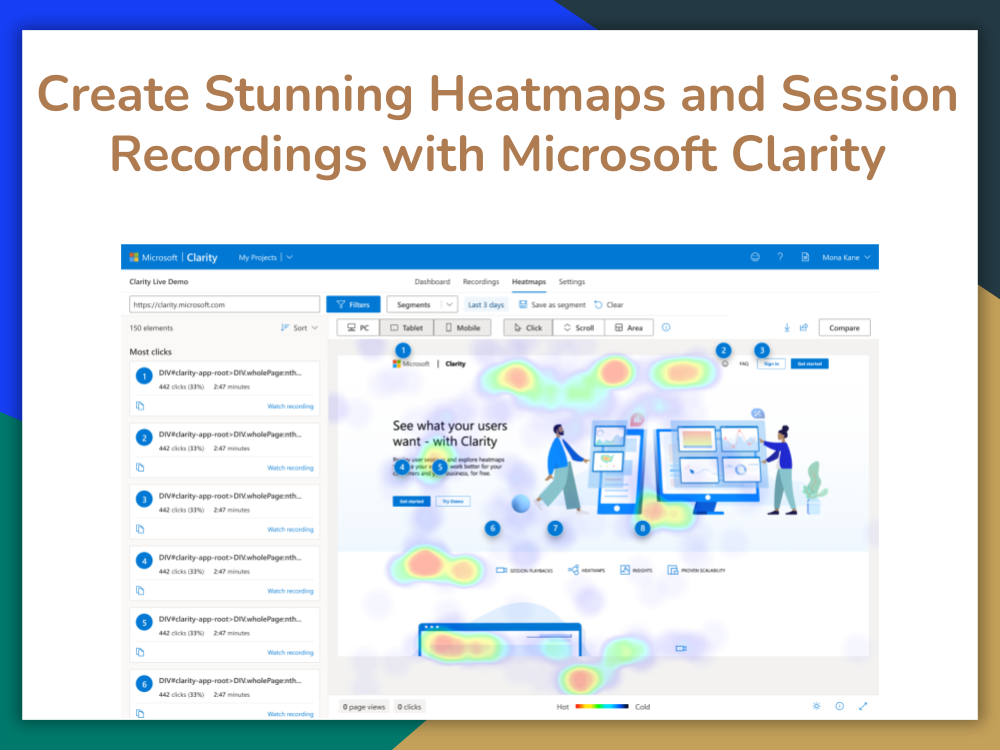This screenshot has height=750, width=1000.
Task: Open the Settings tab
Action: 572,281
